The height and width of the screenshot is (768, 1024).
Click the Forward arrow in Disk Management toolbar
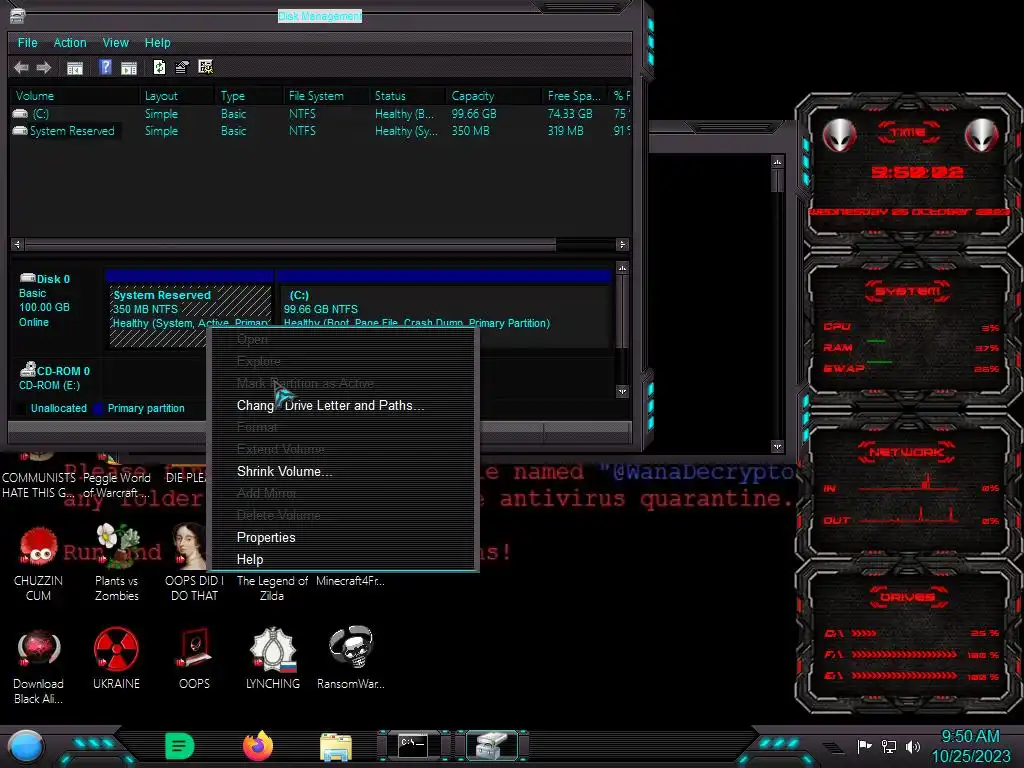click(x=44, y=67)
